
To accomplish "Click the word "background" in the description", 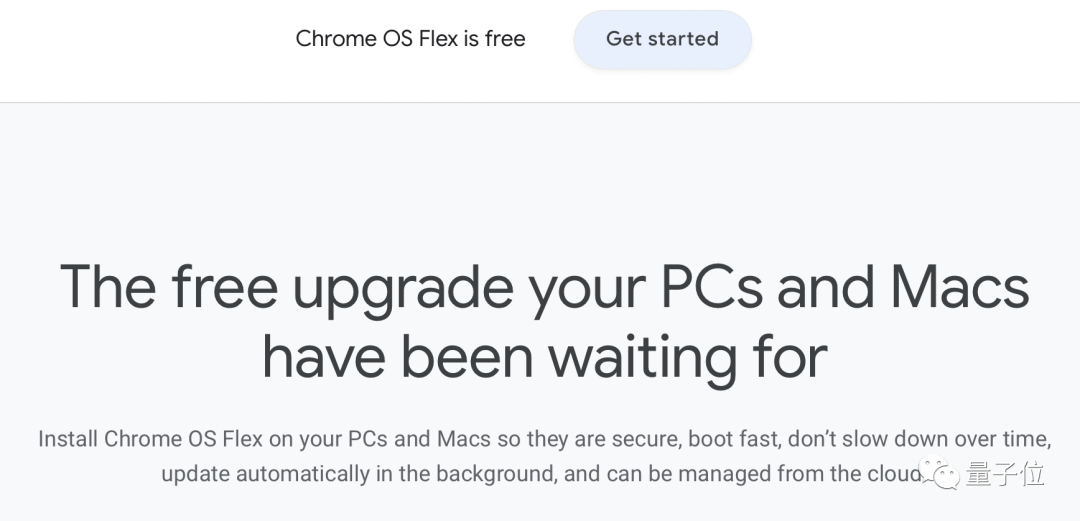I will (489, 474).
